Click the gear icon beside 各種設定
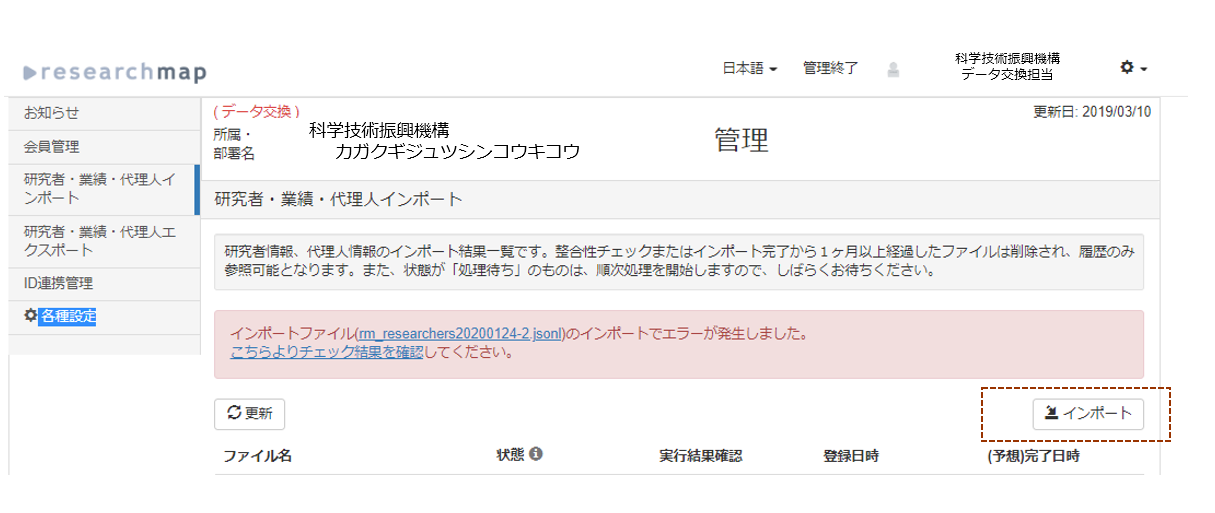Screen dimensions: 1215x513 30,316
